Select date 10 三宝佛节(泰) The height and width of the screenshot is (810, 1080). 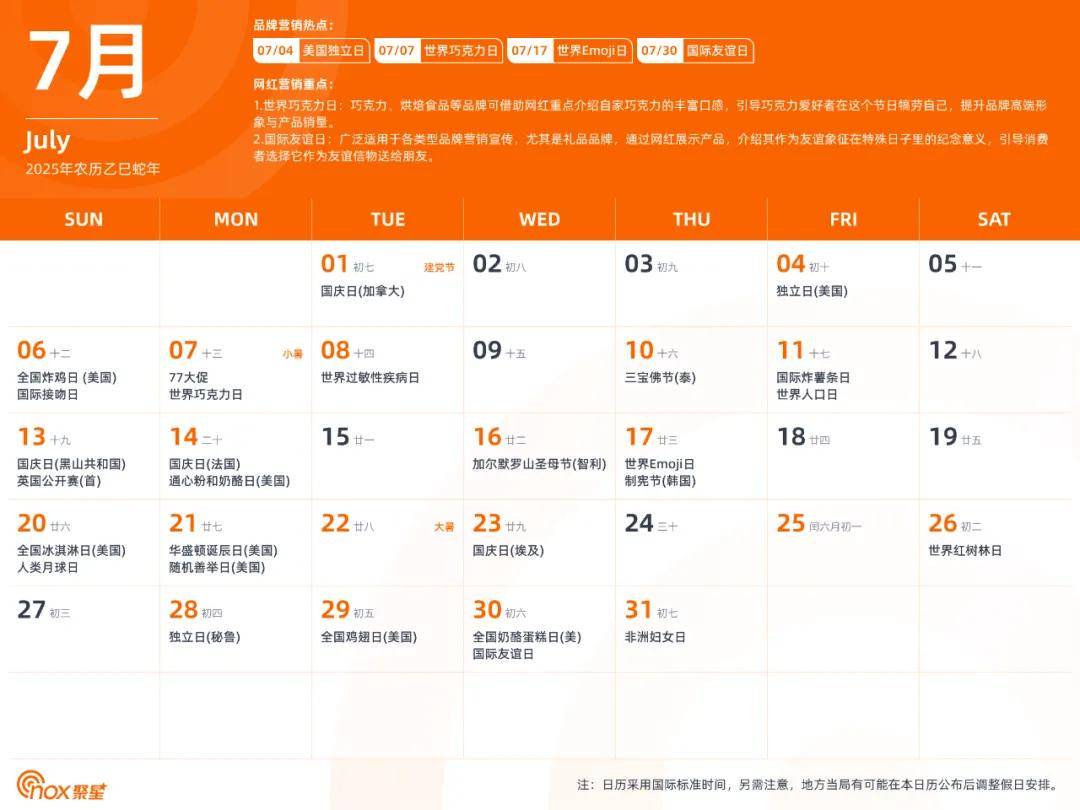660,377
